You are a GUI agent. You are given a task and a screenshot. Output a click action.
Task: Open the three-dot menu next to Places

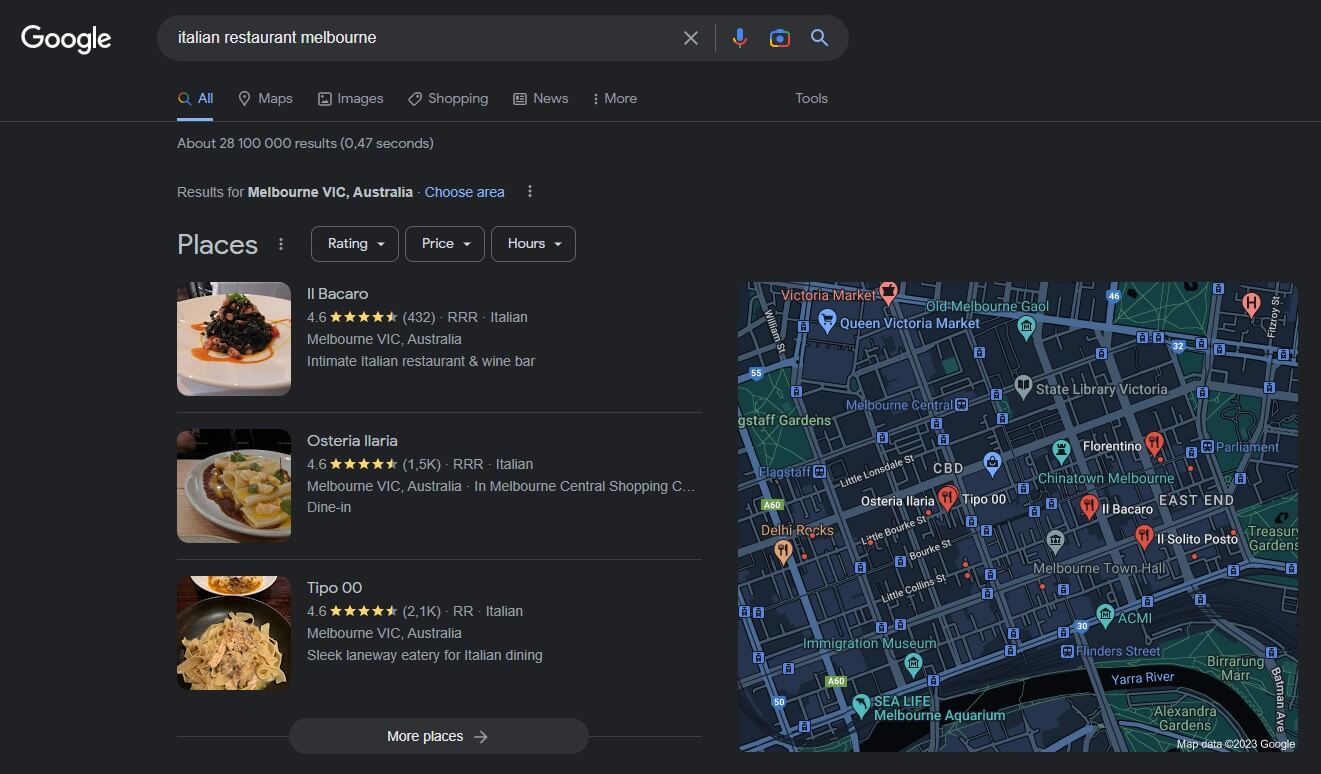click(x=281, y=244)
